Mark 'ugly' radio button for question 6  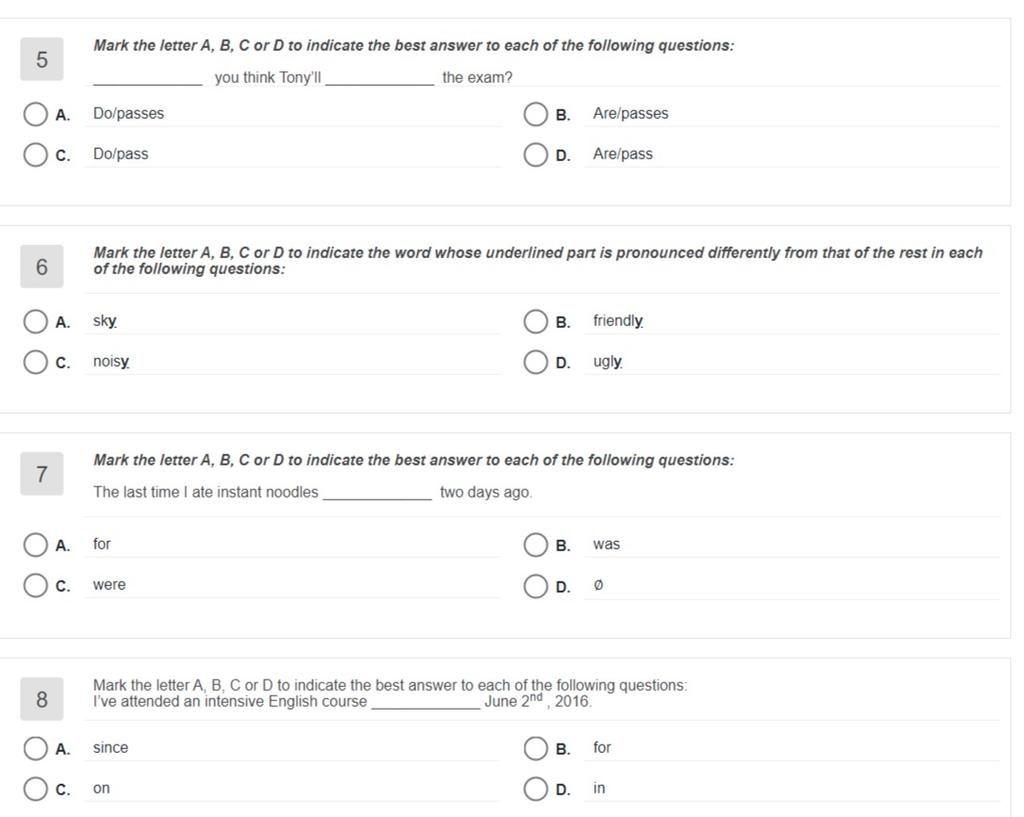click(x=536, y=362)
